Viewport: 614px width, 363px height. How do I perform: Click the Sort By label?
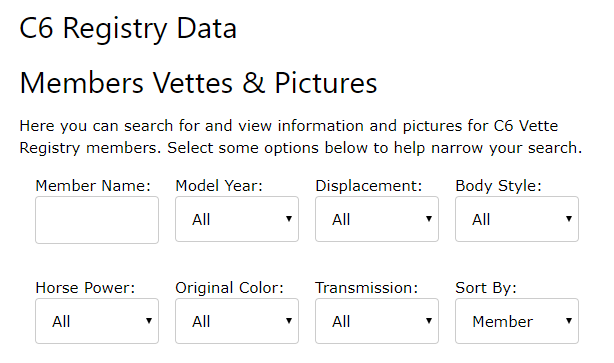(486, 288)
